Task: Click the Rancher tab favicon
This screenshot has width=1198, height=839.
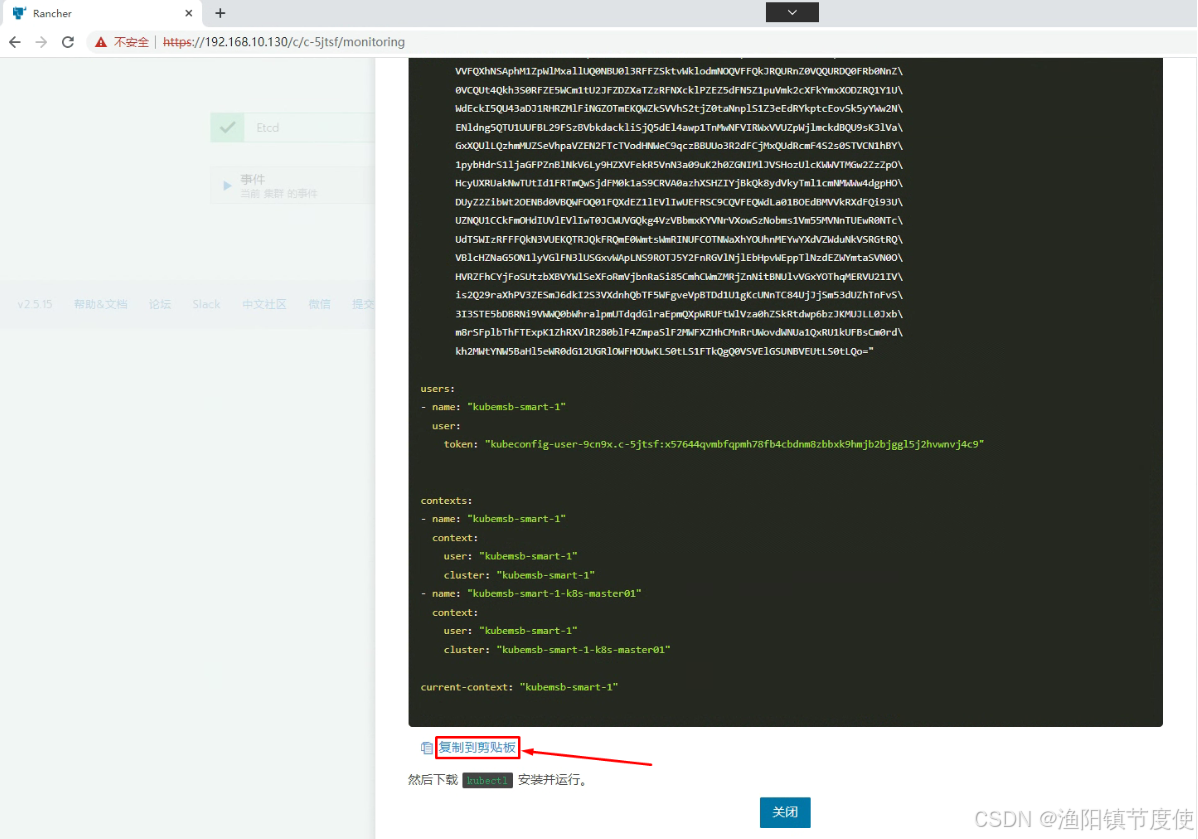Action: (19, 13)
